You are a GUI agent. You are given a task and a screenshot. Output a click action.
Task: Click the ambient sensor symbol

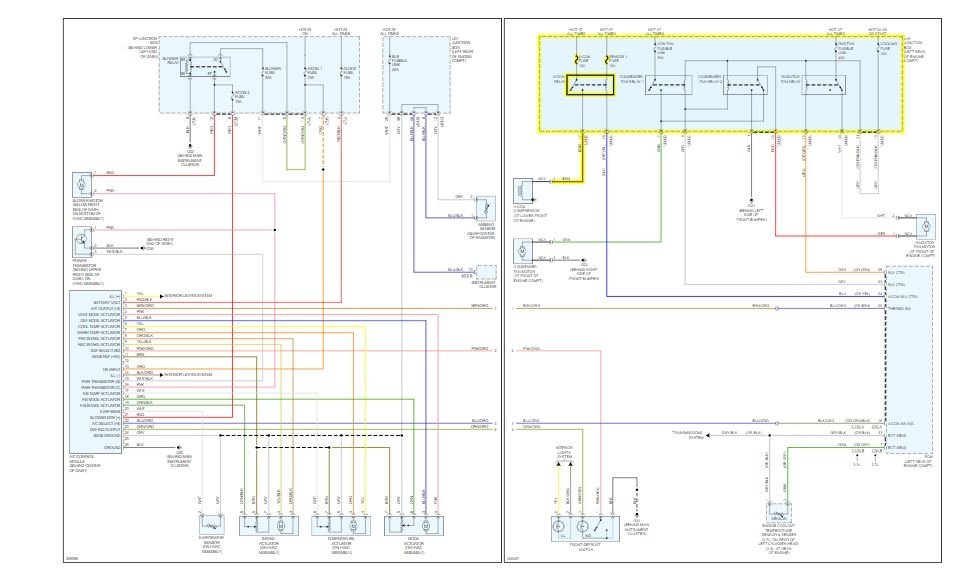click(x=486, y=208)
